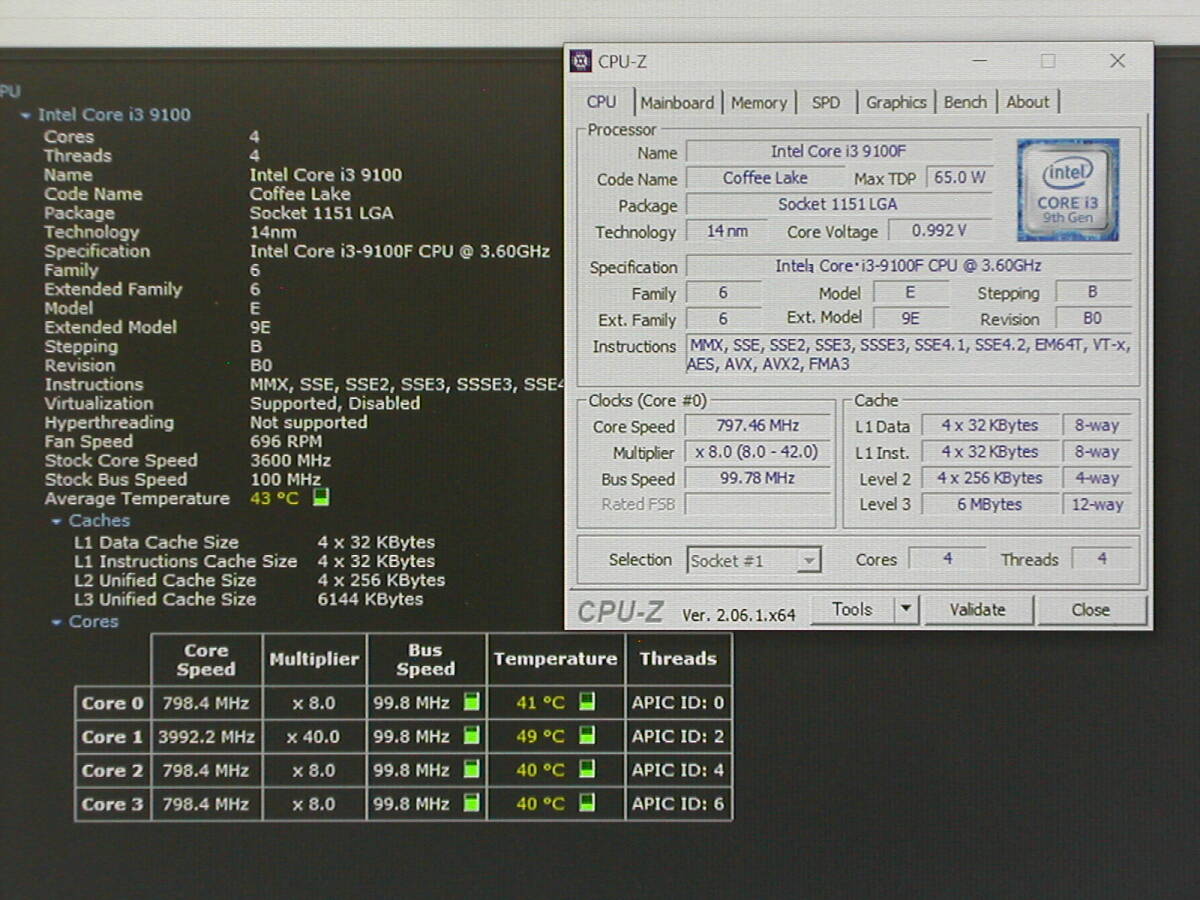This screenshot has width=1200, height=900.
Task: Click the Core 0 row header
Action: click(x=112, y=702)
